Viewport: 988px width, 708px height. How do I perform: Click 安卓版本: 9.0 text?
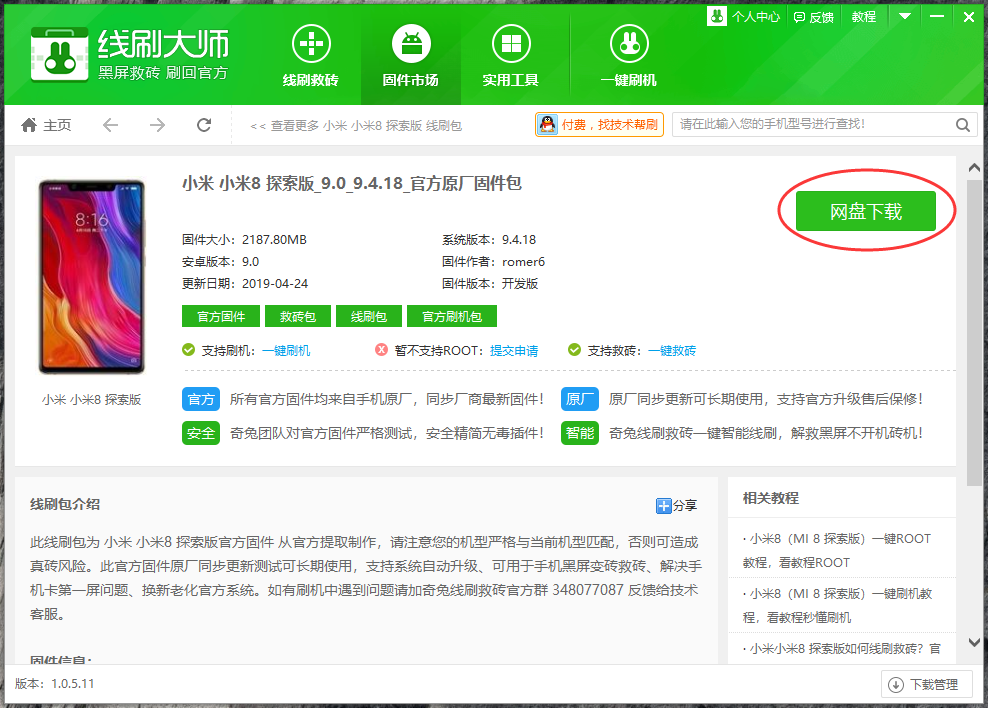point(221,262)
